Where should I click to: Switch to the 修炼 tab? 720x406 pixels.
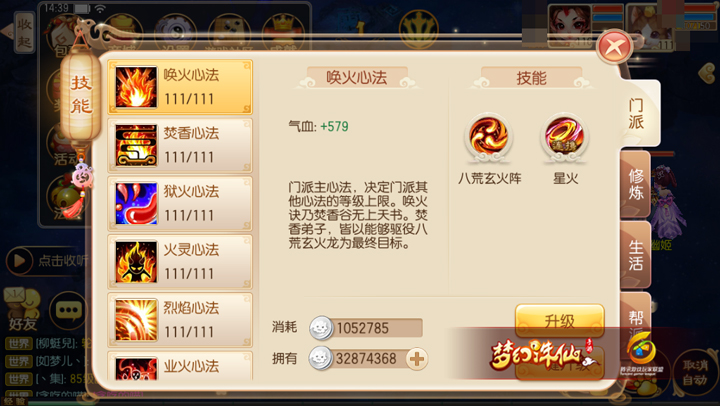(x=636, y=184)
